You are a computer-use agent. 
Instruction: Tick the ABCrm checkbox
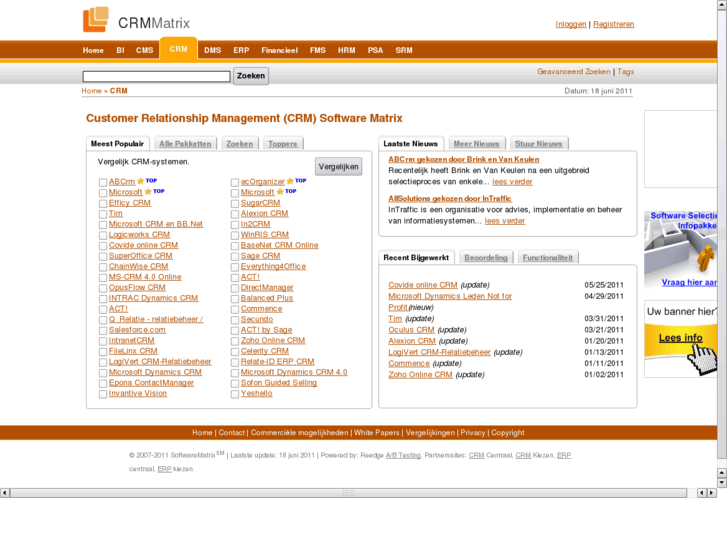point(103,182)
